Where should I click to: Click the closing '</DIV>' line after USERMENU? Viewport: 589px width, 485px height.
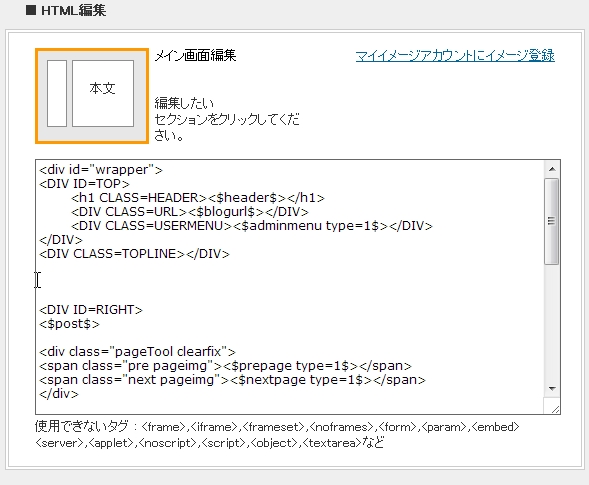point(60,240)
